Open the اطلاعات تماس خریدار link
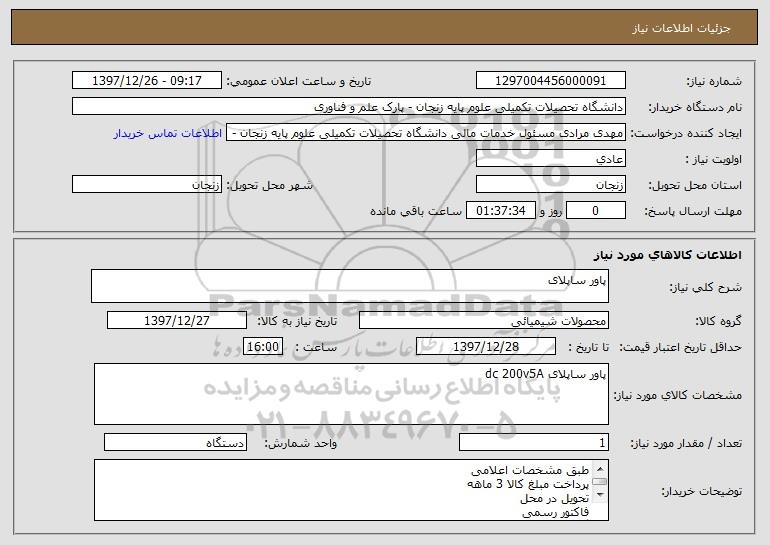The width and height of the screenshot is (770, 545). (x=167, y=134)
